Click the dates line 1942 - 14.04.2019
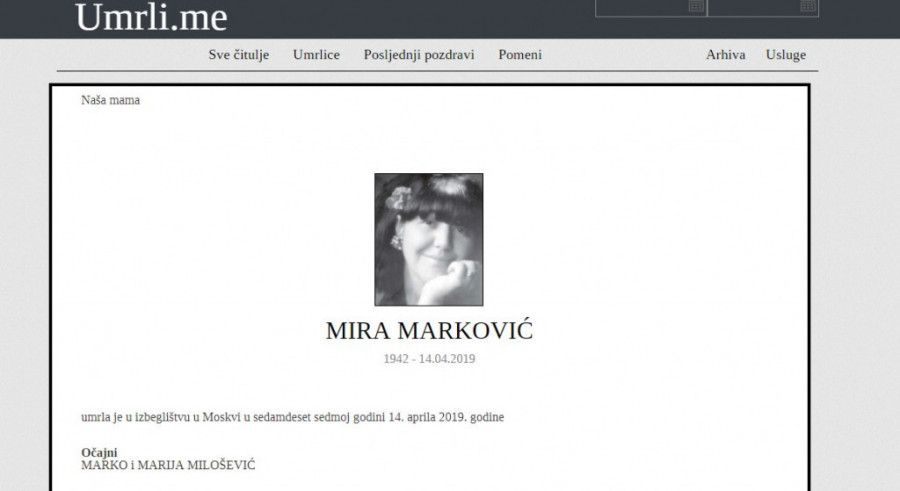This screenshot has height=491, width=900. click(429, 358)
